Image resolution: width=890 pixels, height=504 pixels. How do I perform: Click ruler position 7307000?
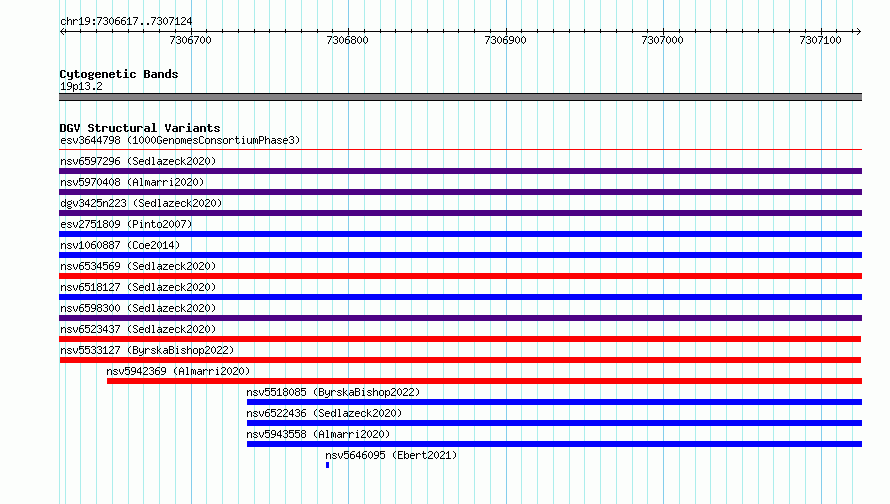coord(662,40)
